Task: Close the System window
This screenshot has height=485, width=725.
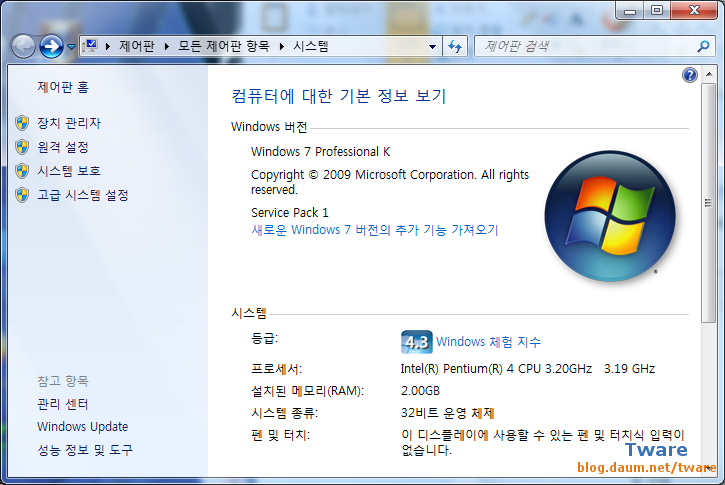Action: tap(694, 10)
